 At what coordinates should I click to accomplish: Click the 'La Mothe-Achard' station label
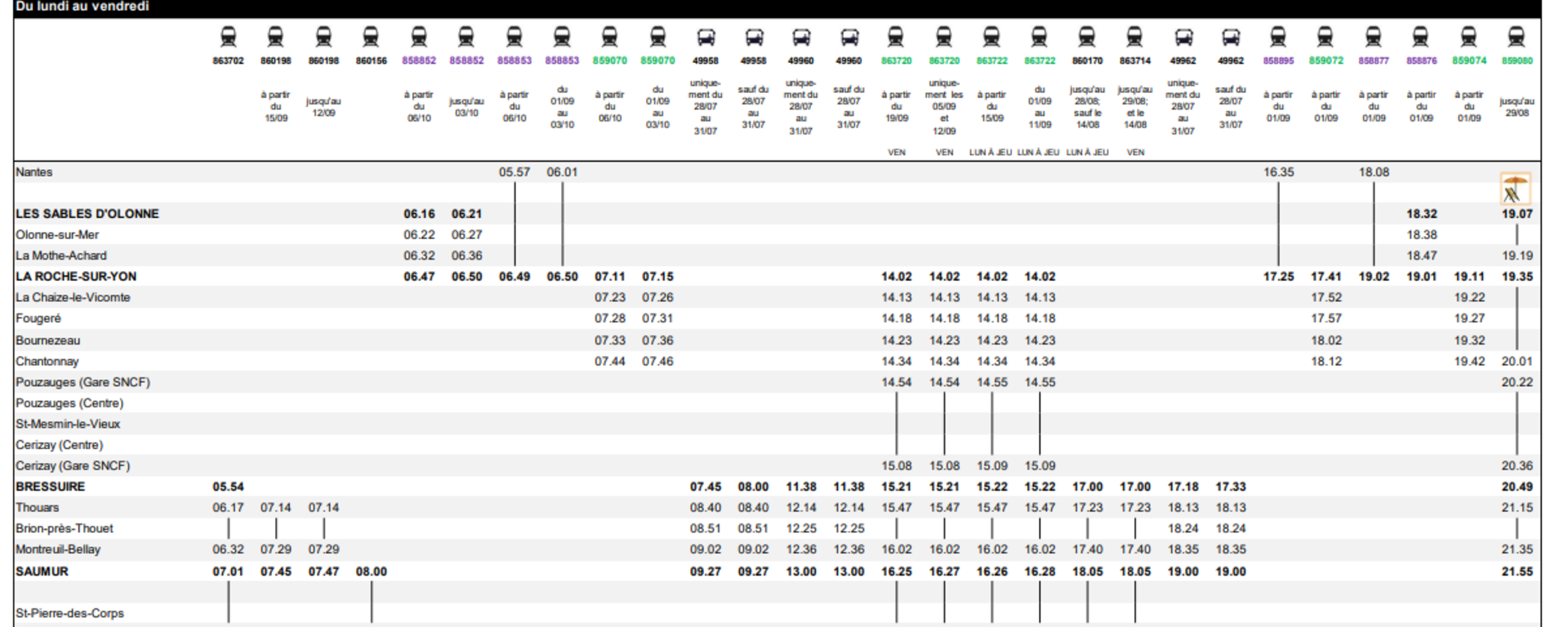(61, 256)
